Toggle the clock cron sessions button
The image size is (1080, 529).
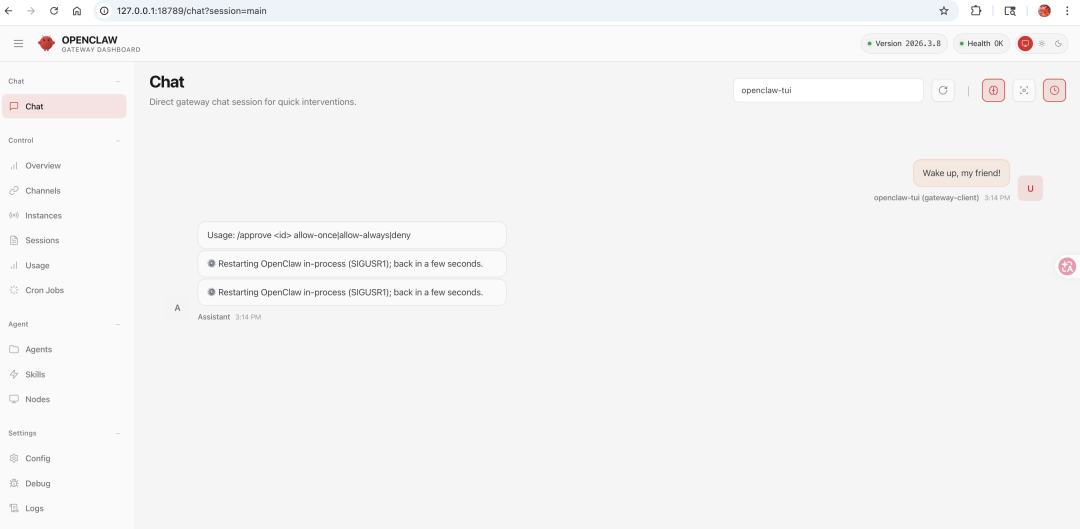pyautogui.click(x=1055, y=90)
